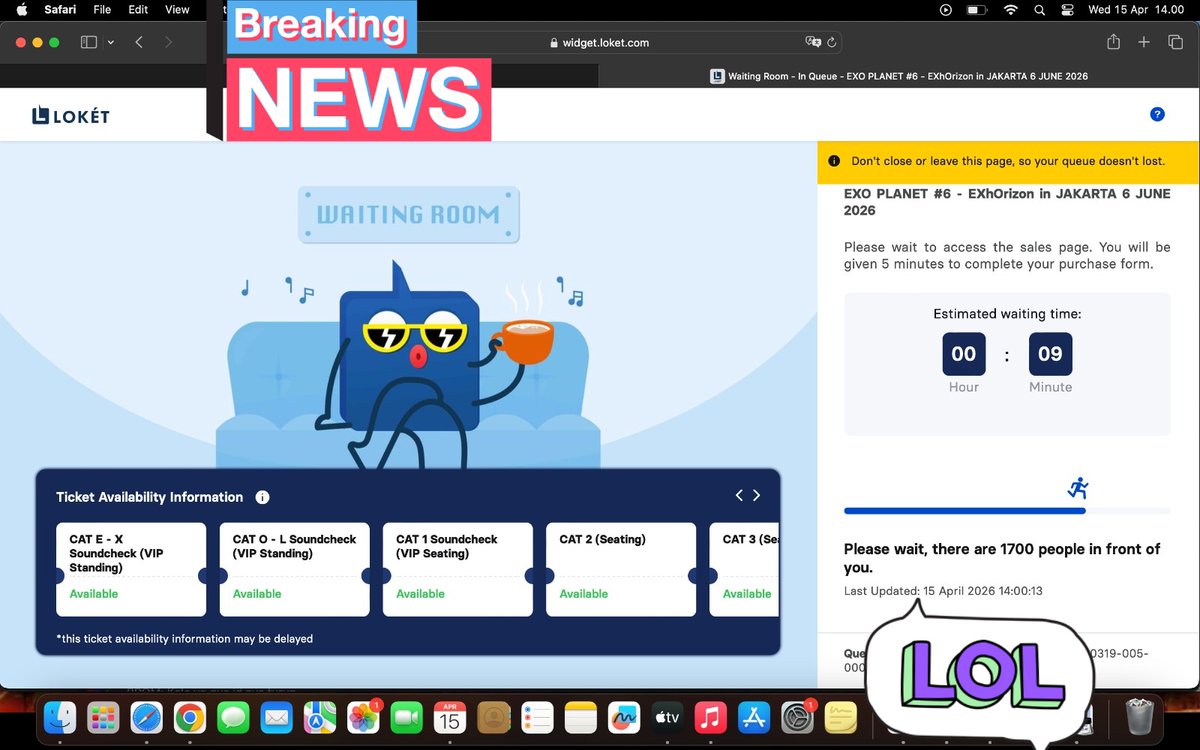Open the File menu
1200x750 pixels.
coord(102,10)
